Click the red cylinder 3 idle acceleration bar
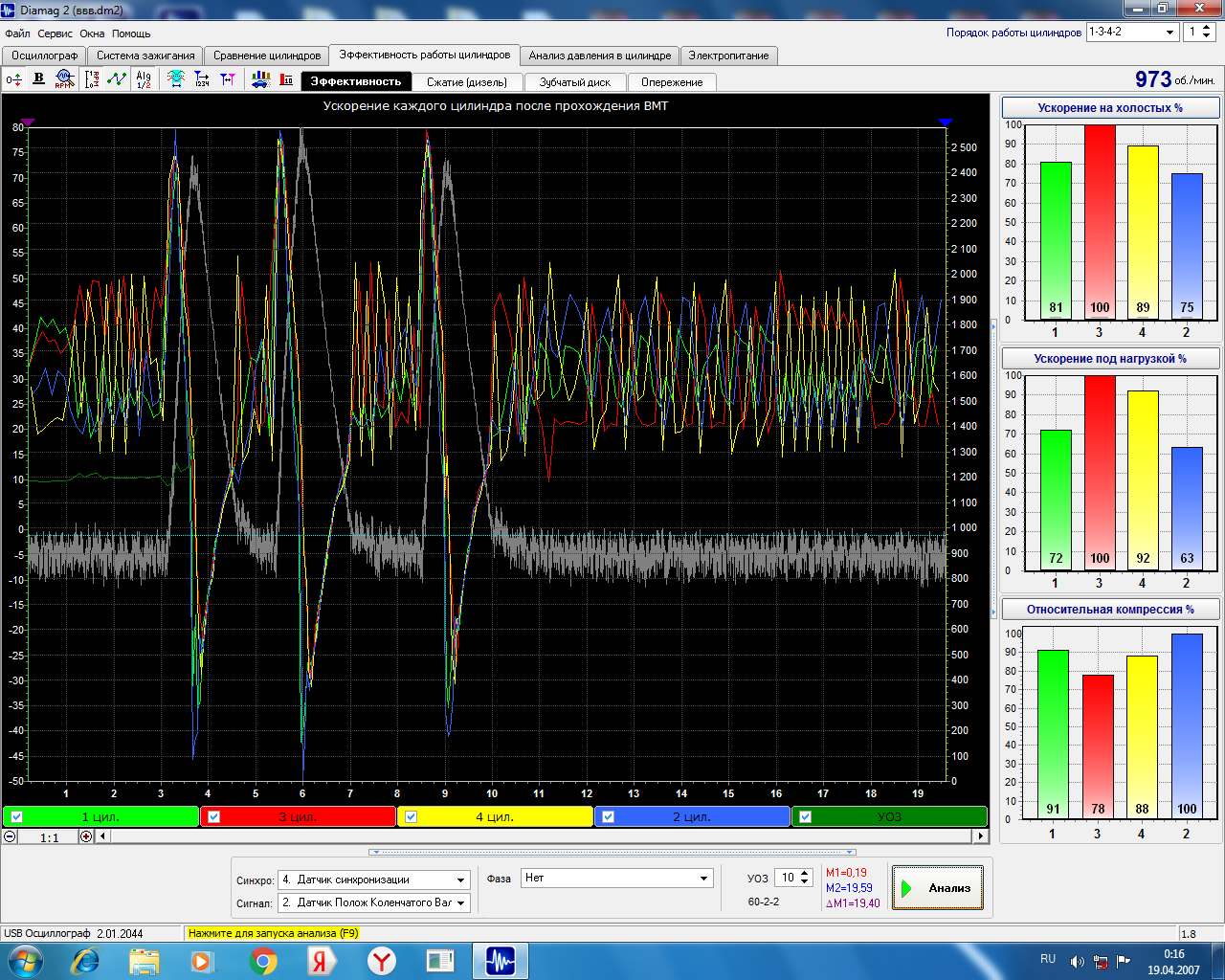Image resolution: width=1225 pixels, height=980 pixels. tap(1100, 222)
